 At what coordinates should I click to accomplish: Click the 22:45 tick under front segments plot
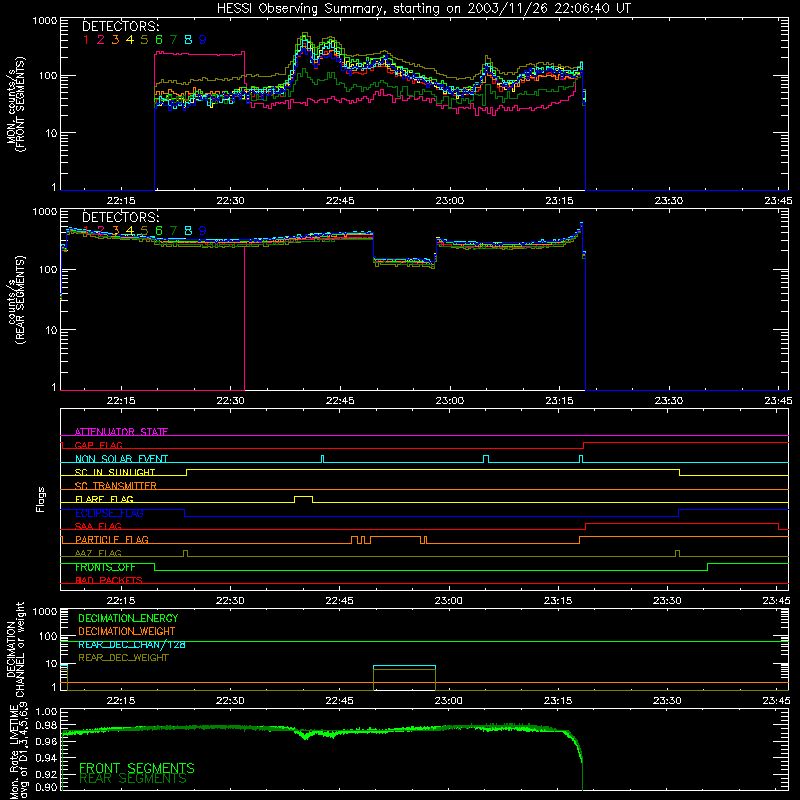tap(340, 201)
